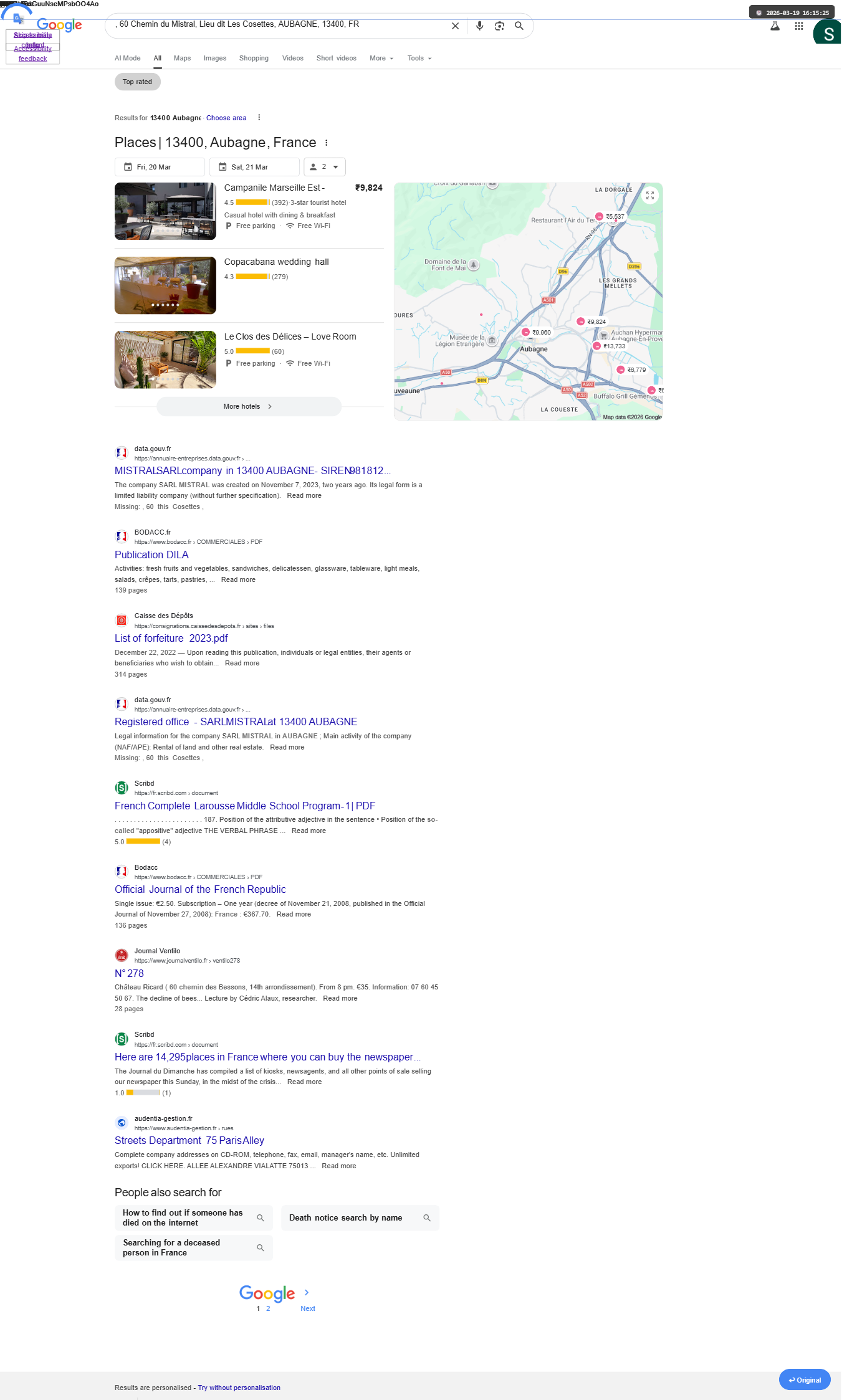Expand the More search categories menu
Image resolution: width=852 pixels, height=1400 pixels.
coord(381,58)
